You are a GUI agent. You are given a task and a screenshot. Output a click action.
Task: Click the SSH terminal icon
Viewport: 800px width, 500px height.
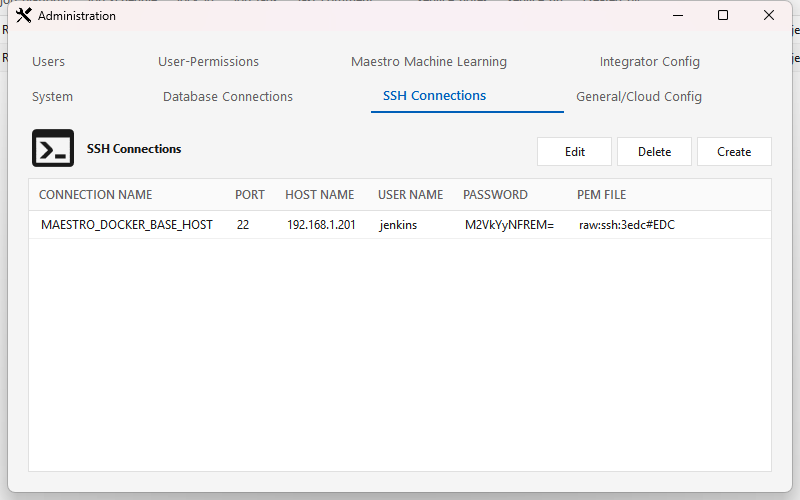[53, 148]
